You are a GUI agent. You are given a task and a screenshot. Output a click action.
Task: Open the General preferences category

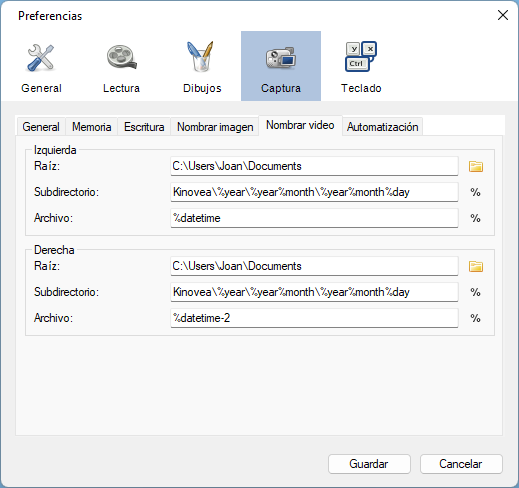(x=41, y=66)
